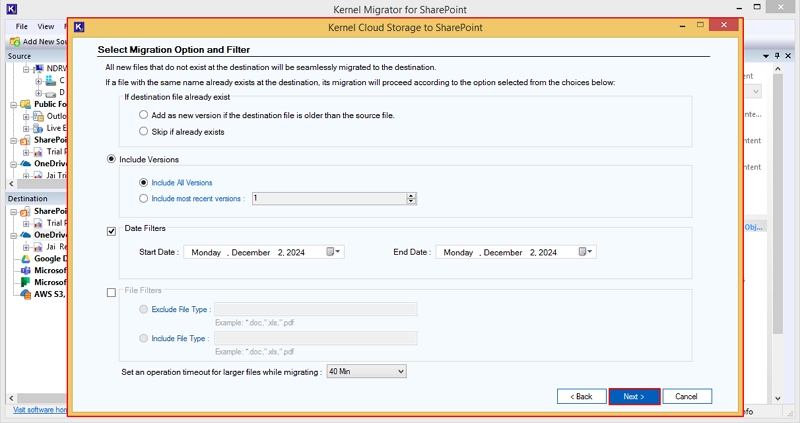Click the Destination pane header
This screenshot has height=423, width=800.
pos(36,198)
